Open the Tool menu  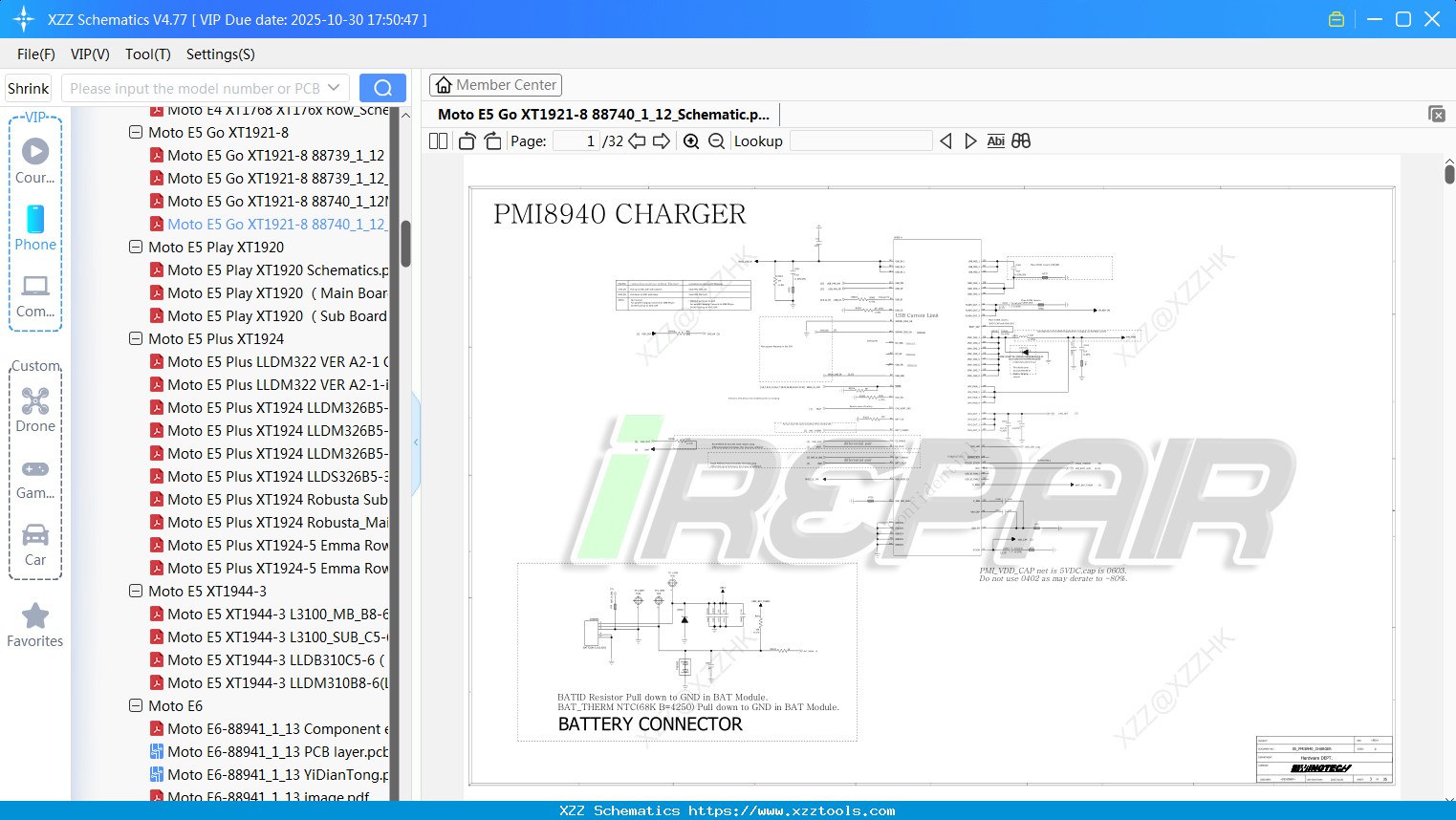tap(147, 54)
